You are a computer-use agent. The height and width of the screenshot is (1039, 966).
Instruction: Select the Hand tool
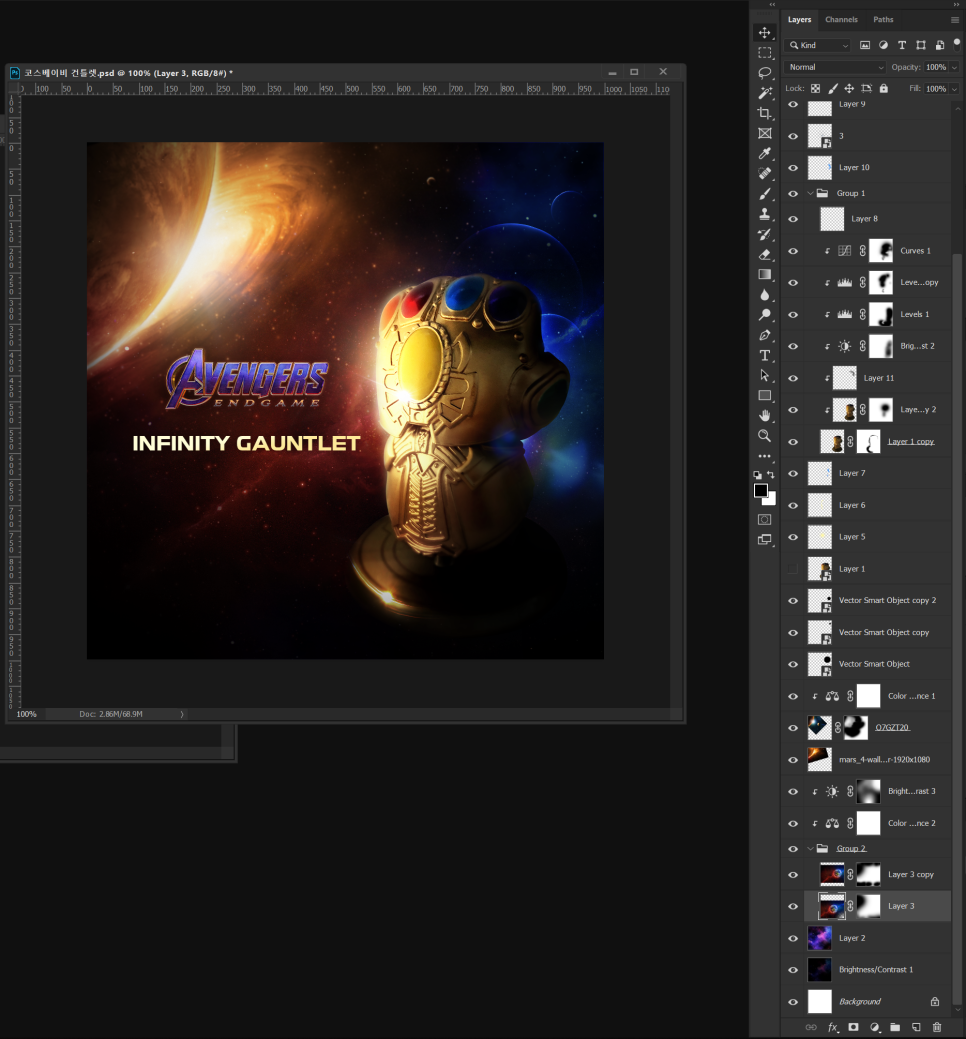coord(765,415)
